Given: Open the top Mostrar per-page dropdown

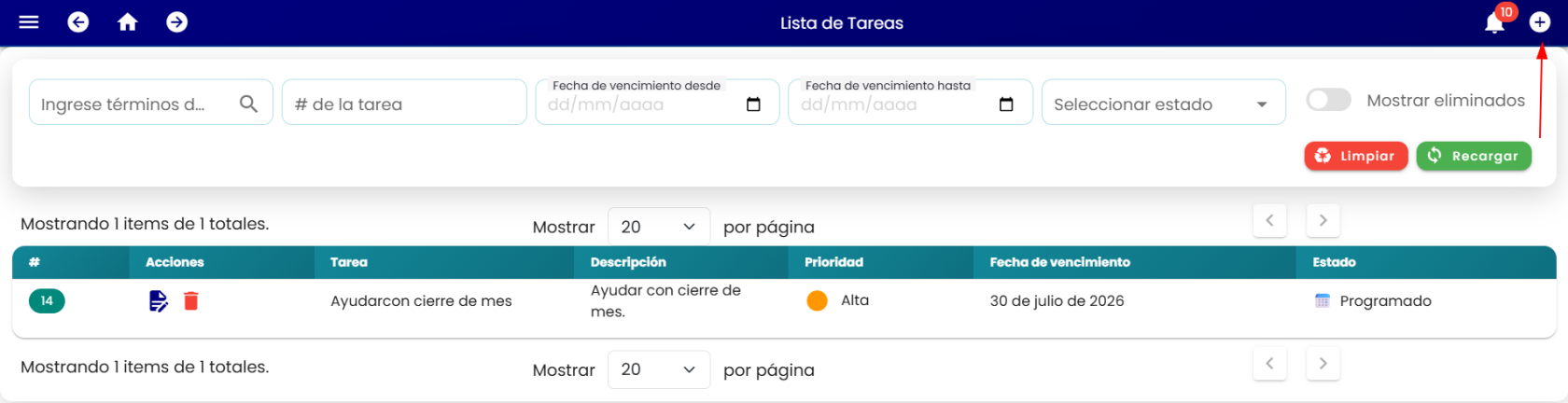Looking at the screenshot, I should pyautogui.click(x=658, y=227).
